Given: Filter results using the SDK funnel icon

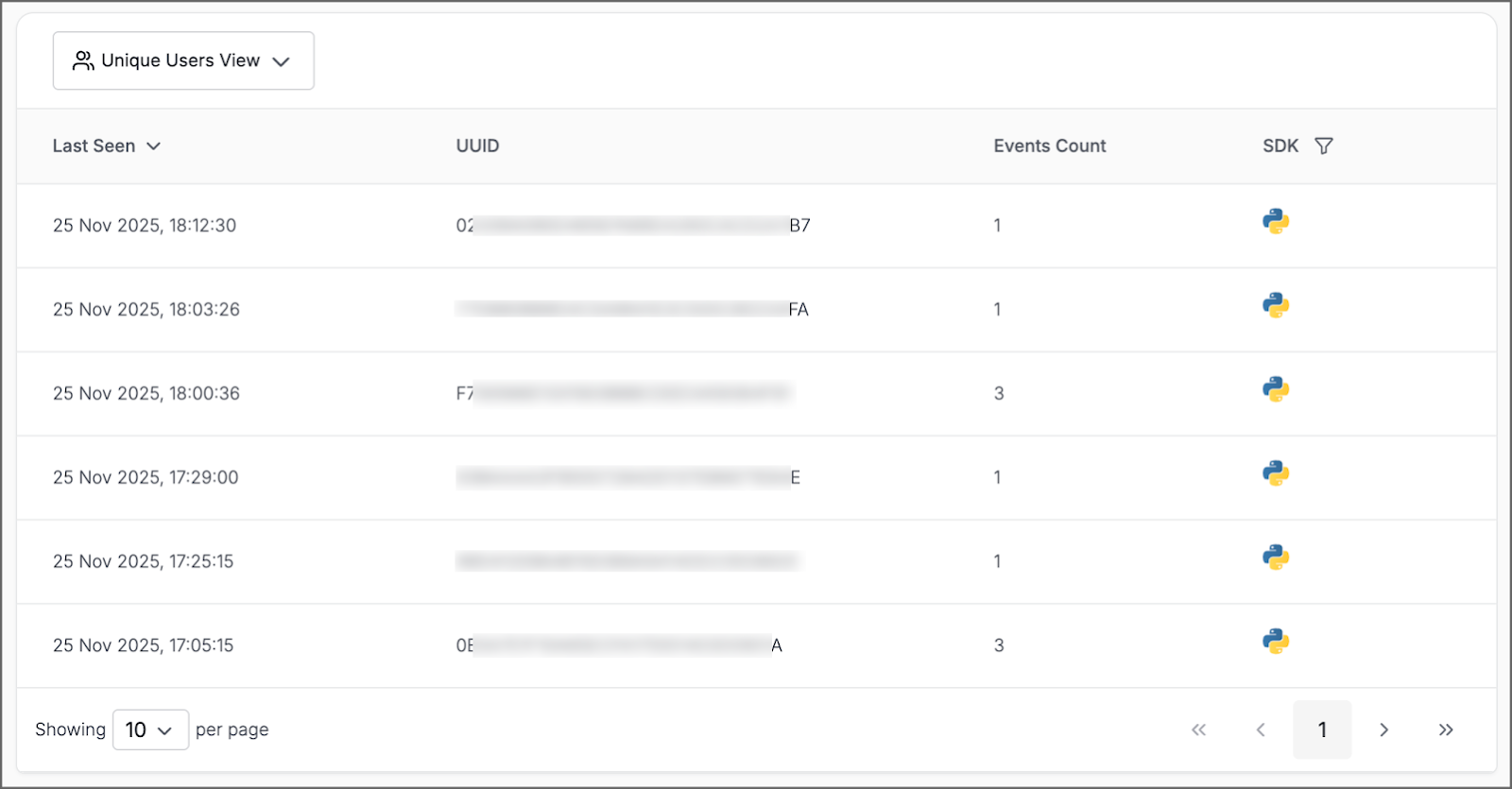Looking at the screenshot, I should click(x=1324, y=146).
